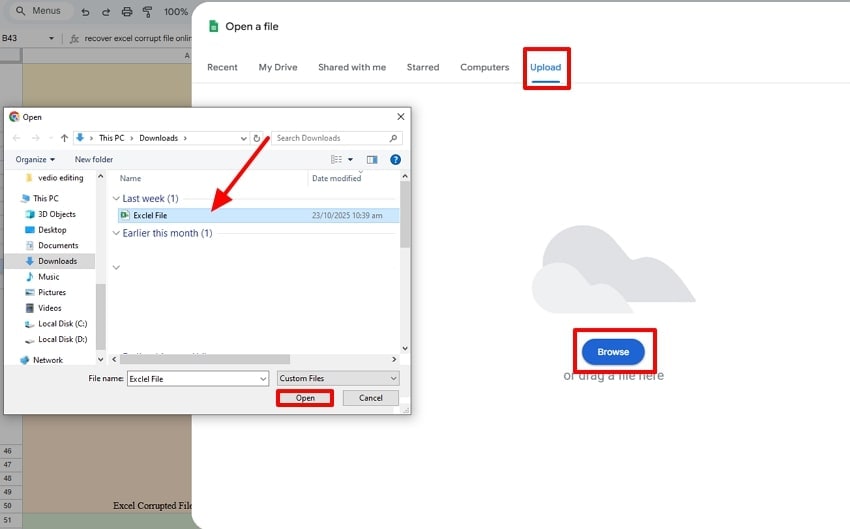Open the B43 name box dropdown
Viewport: 850px width, 529px height.
coord(51,38)
